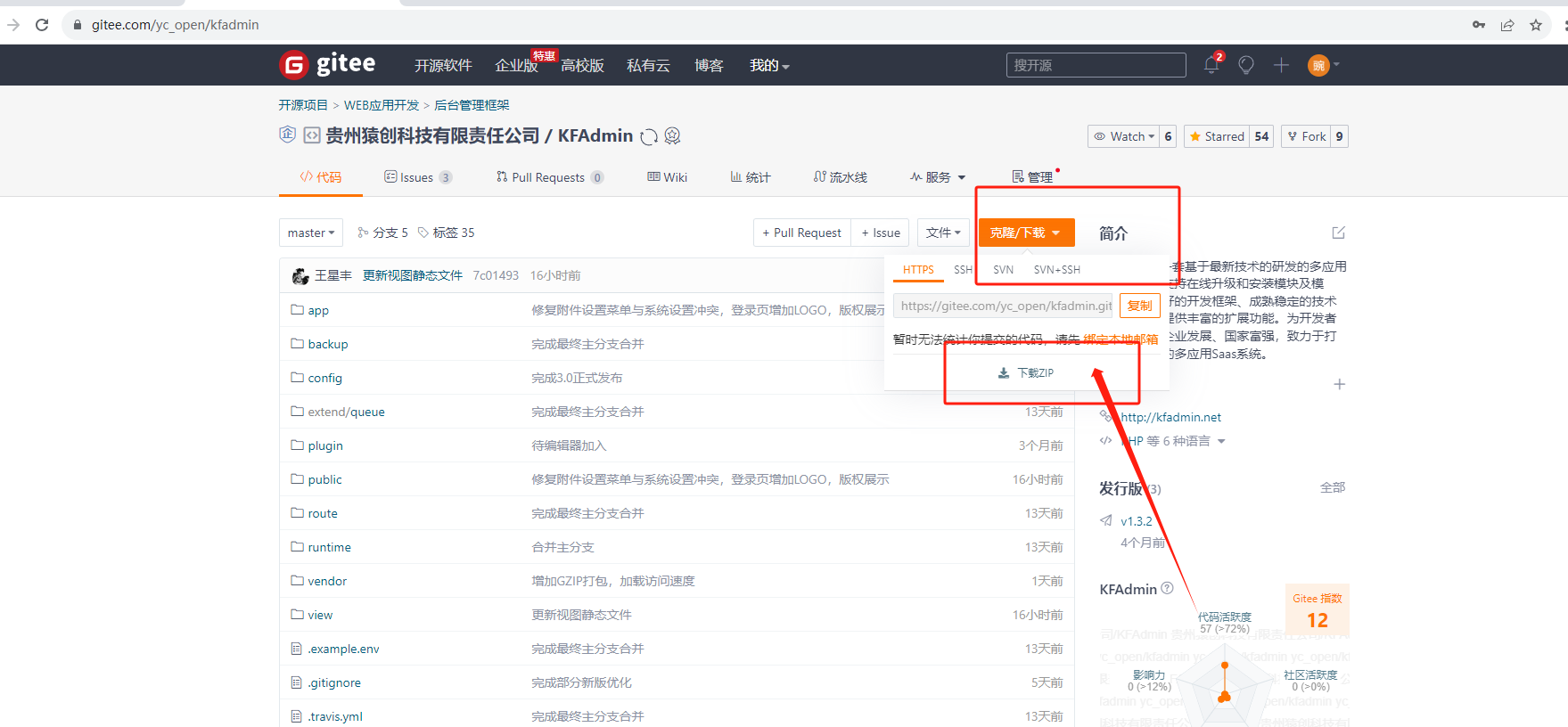Reload the browser page
The width and height of the screenshot is (1568, 727).
point(42,25)
